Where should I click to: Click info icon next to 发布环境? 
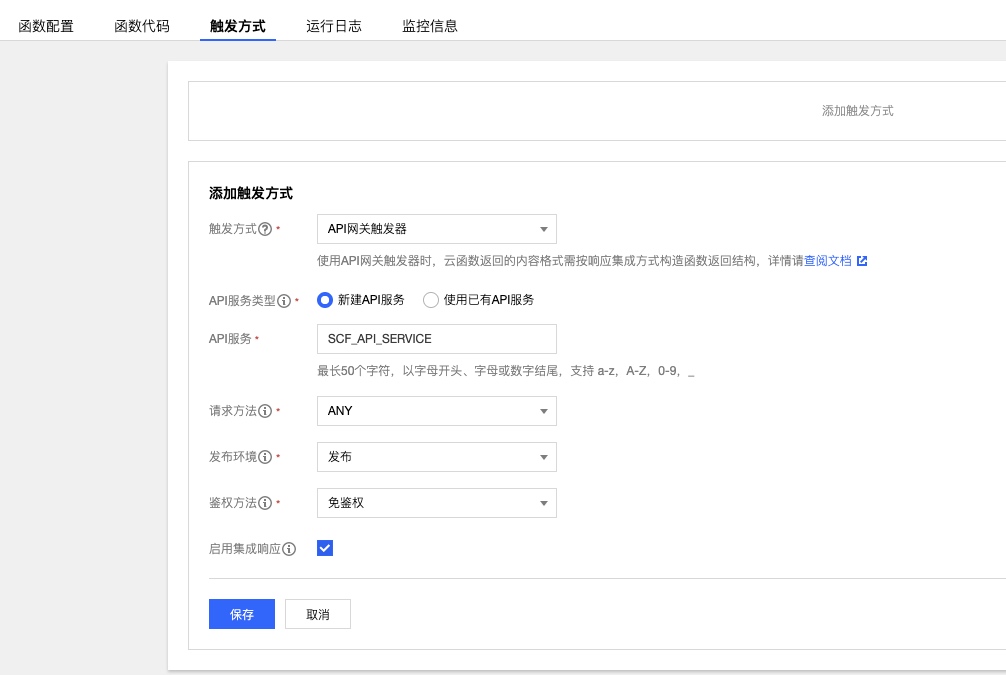265,457
